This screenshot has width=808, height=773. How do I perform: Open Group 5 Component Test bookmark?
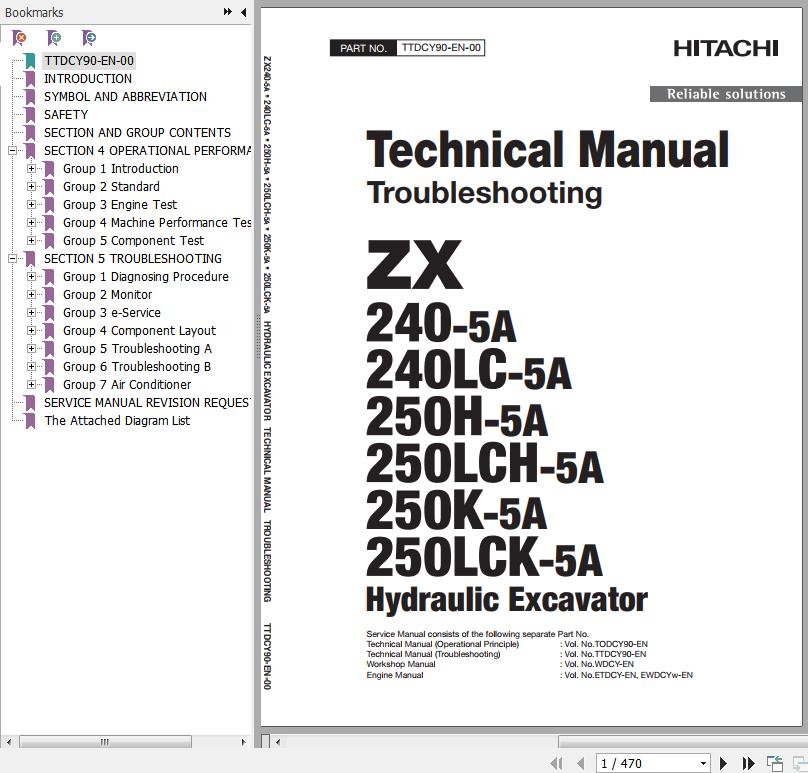pyautogui.click(x=133, y=241)
